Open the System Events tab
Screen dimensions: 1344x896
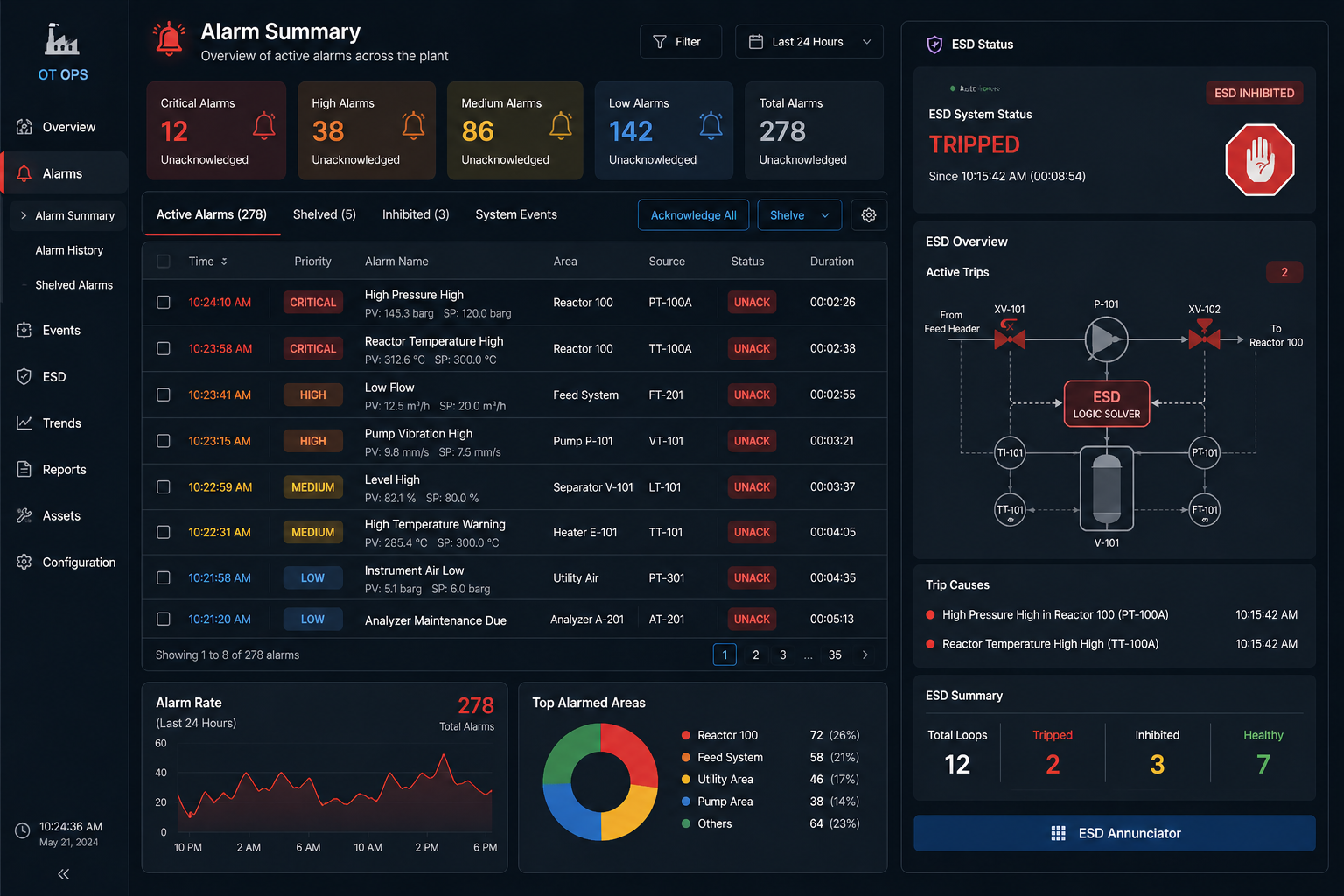point(515,214)
